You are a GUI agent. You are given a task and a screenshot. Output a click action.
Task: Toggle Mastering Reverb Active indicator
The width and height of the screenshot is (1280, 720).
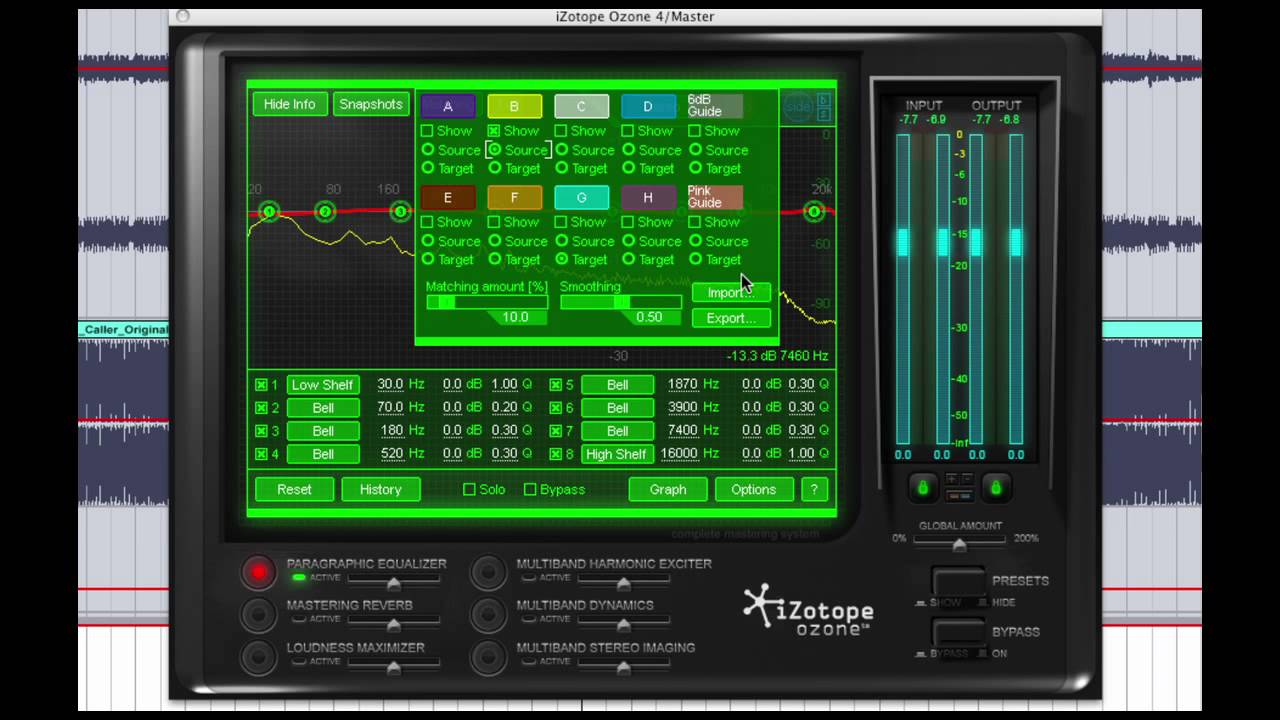298,619
